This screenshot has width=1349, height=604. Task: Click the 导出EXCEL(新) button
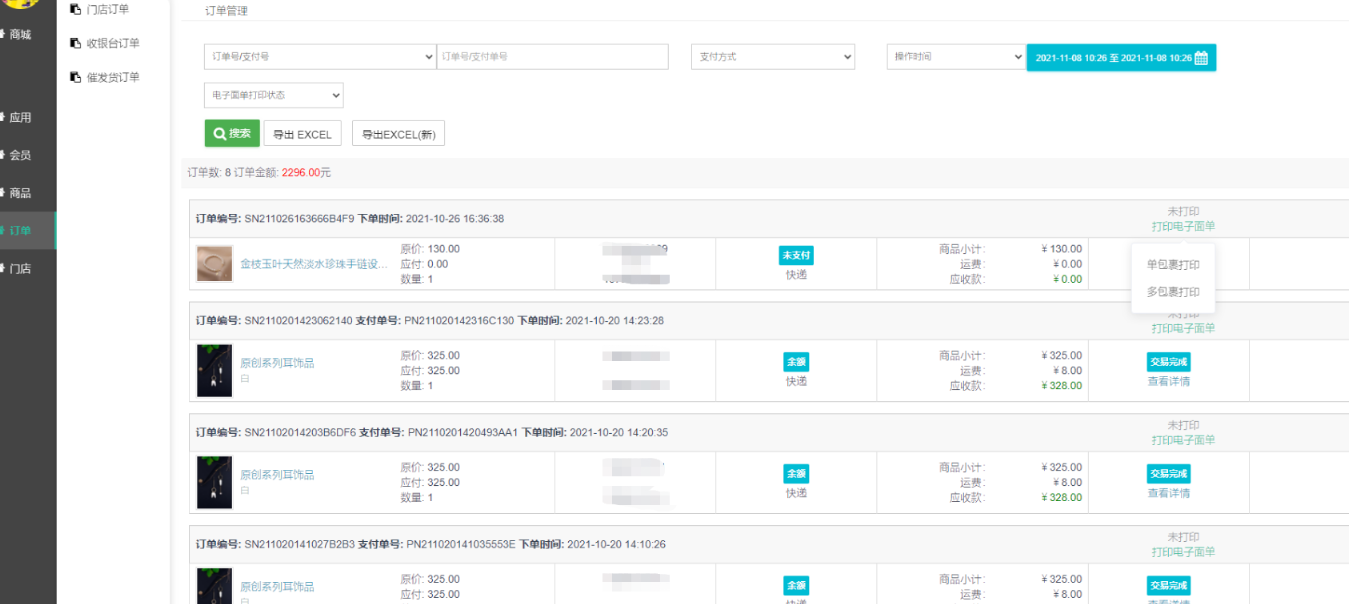coord(398,134)
